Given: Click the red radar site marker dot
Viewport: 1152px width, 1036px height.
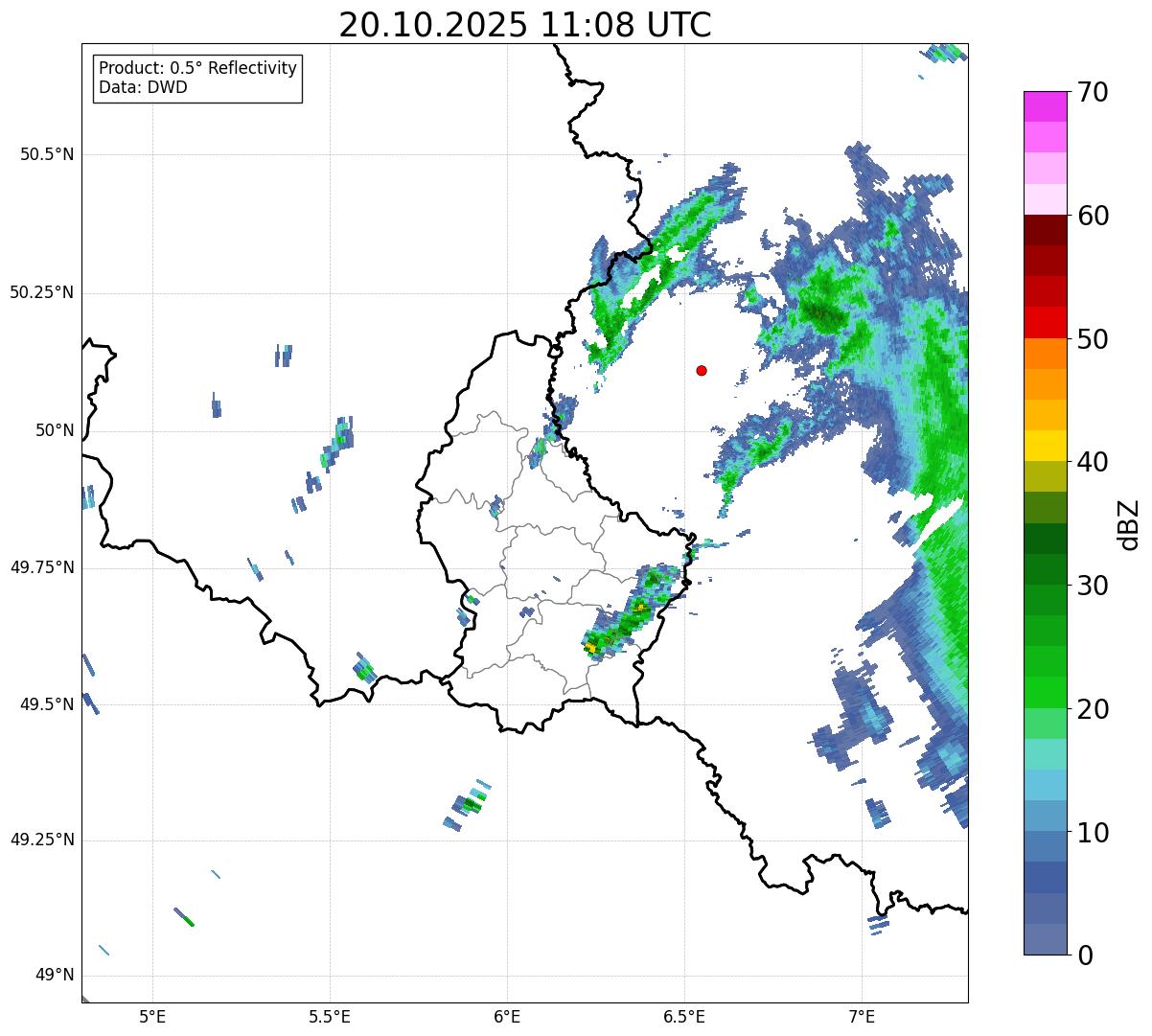Looking at the screenshot, I should point(702,371).
